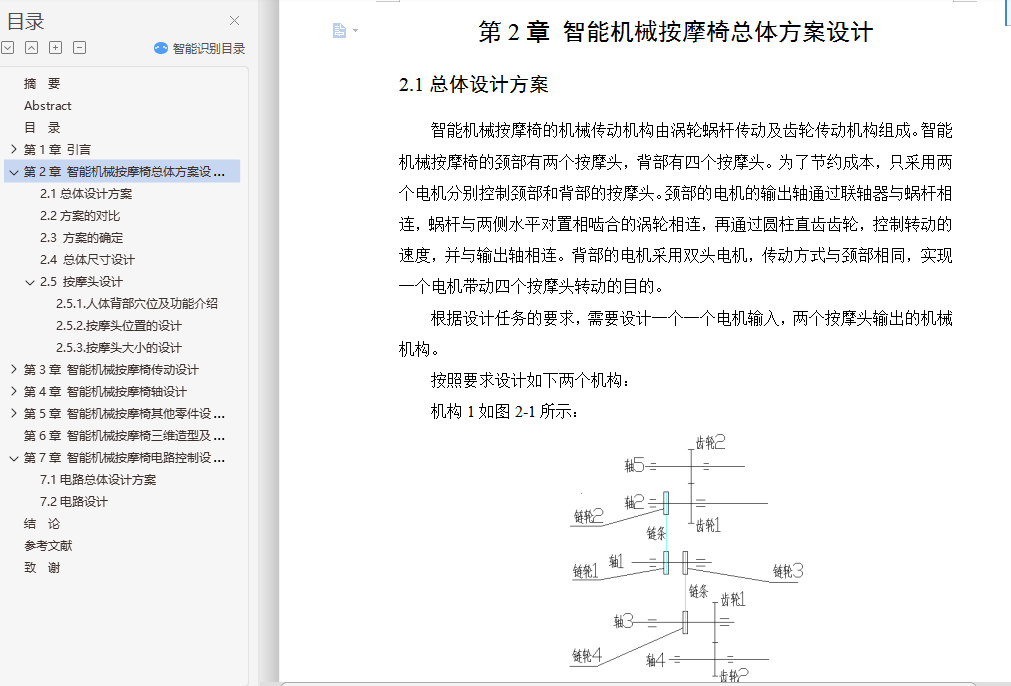Click the 智能识别目录 button
The height and width of the screenshot is (686, 1011).
pos(200,48)
